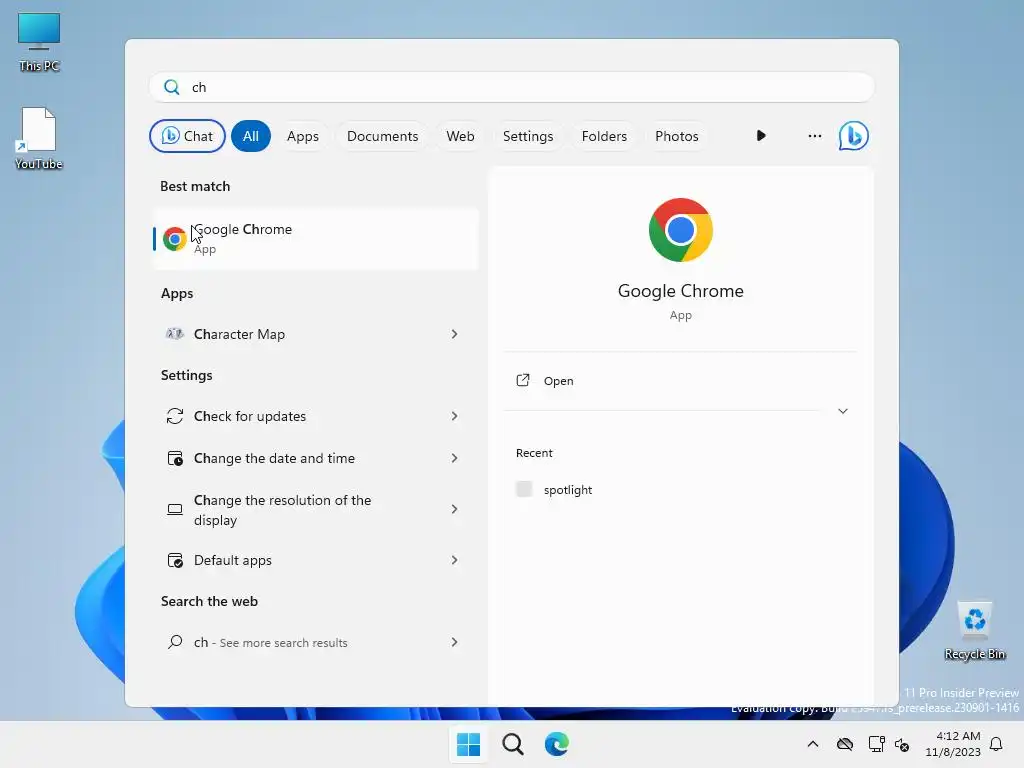Open the notifications bell icon
The height and width of the screenshot is (768, 1024).
tap(996, 744)
